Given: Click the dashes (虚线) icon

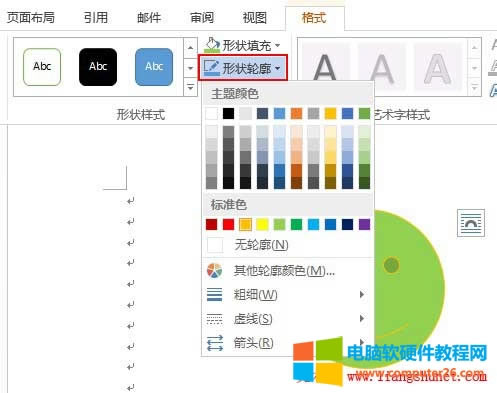Looking at the screenshot, I should coord(214,319).
